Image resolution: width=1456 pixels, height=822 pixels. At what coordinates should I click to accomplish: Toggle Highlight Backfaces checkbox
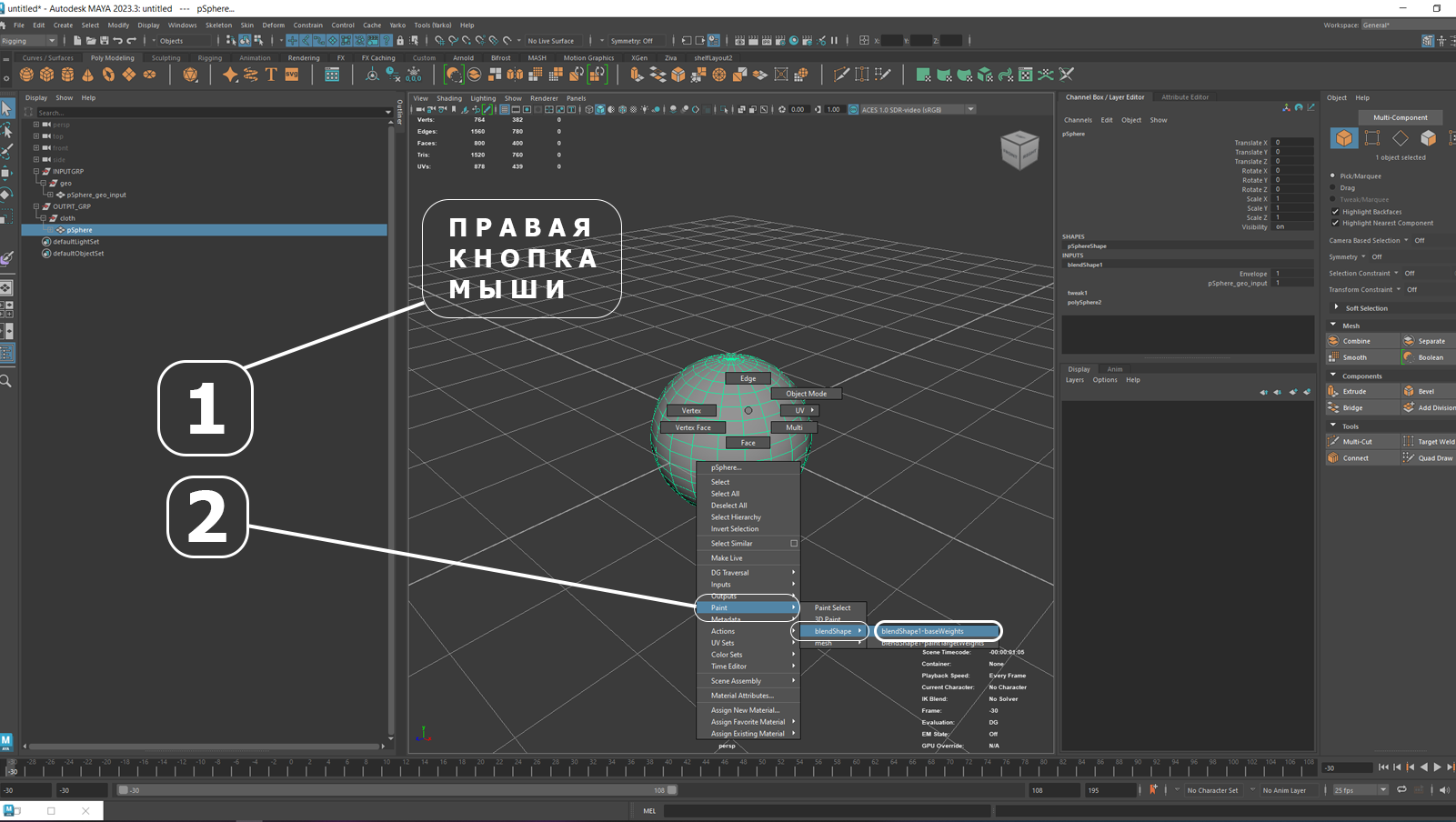point(1335,211)
